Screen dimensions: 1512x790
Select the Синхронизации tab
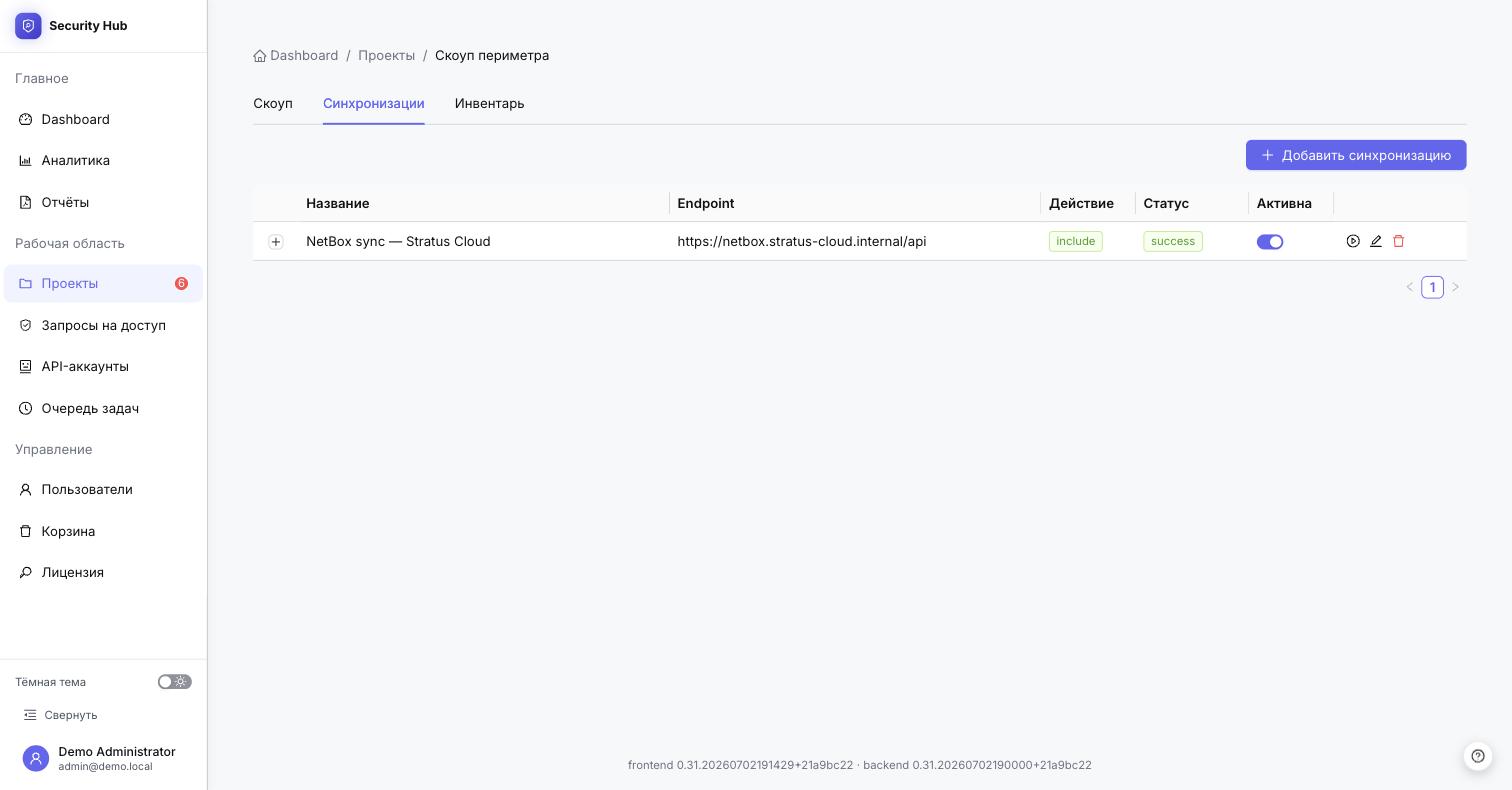pos(374,103)
